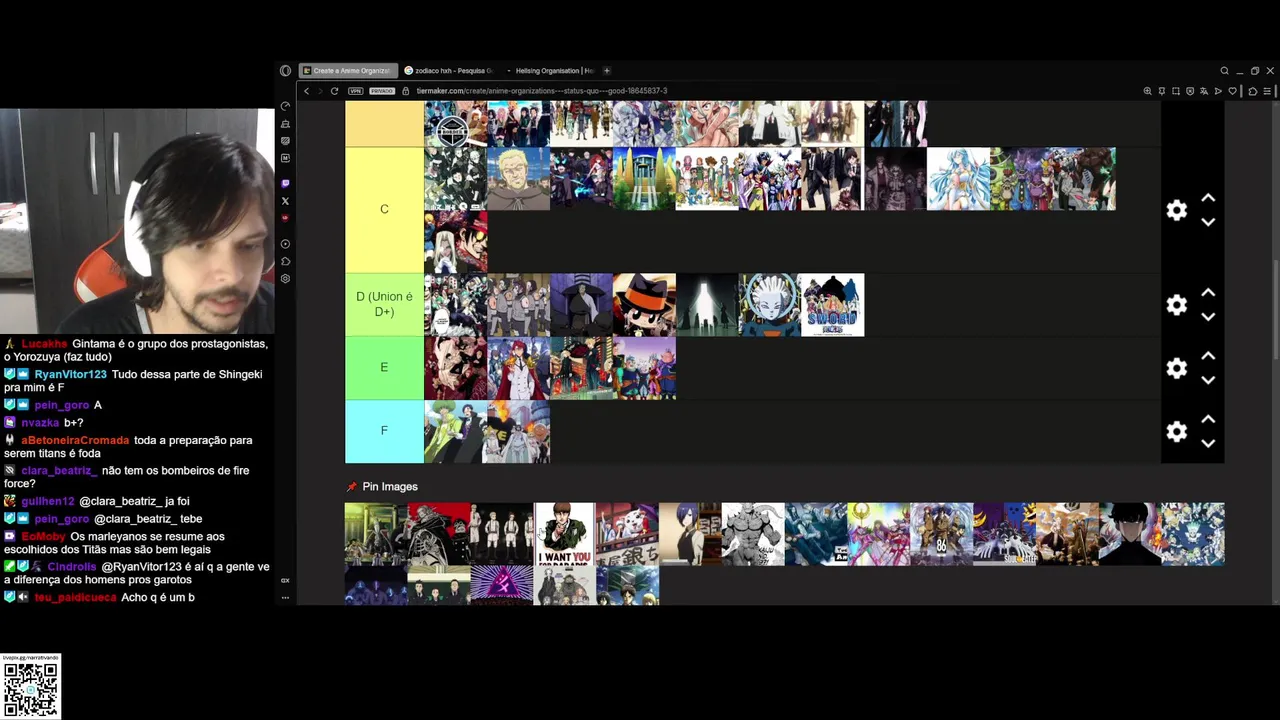
Task: Open page zoom control in address bar
Action: [1148, 91]
